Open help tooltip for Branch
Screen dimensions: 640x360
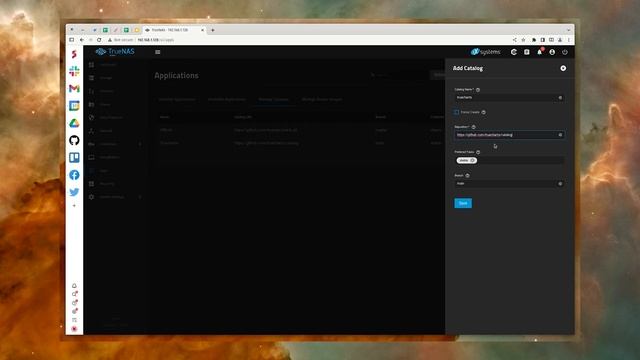(x=467, y=176)
